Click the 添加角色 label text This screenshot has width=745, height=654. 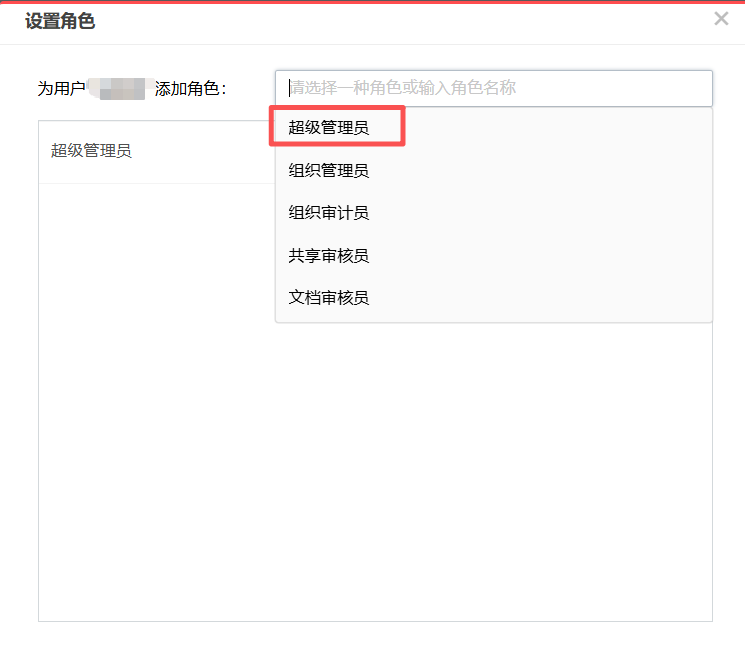[x=190, y=88]
